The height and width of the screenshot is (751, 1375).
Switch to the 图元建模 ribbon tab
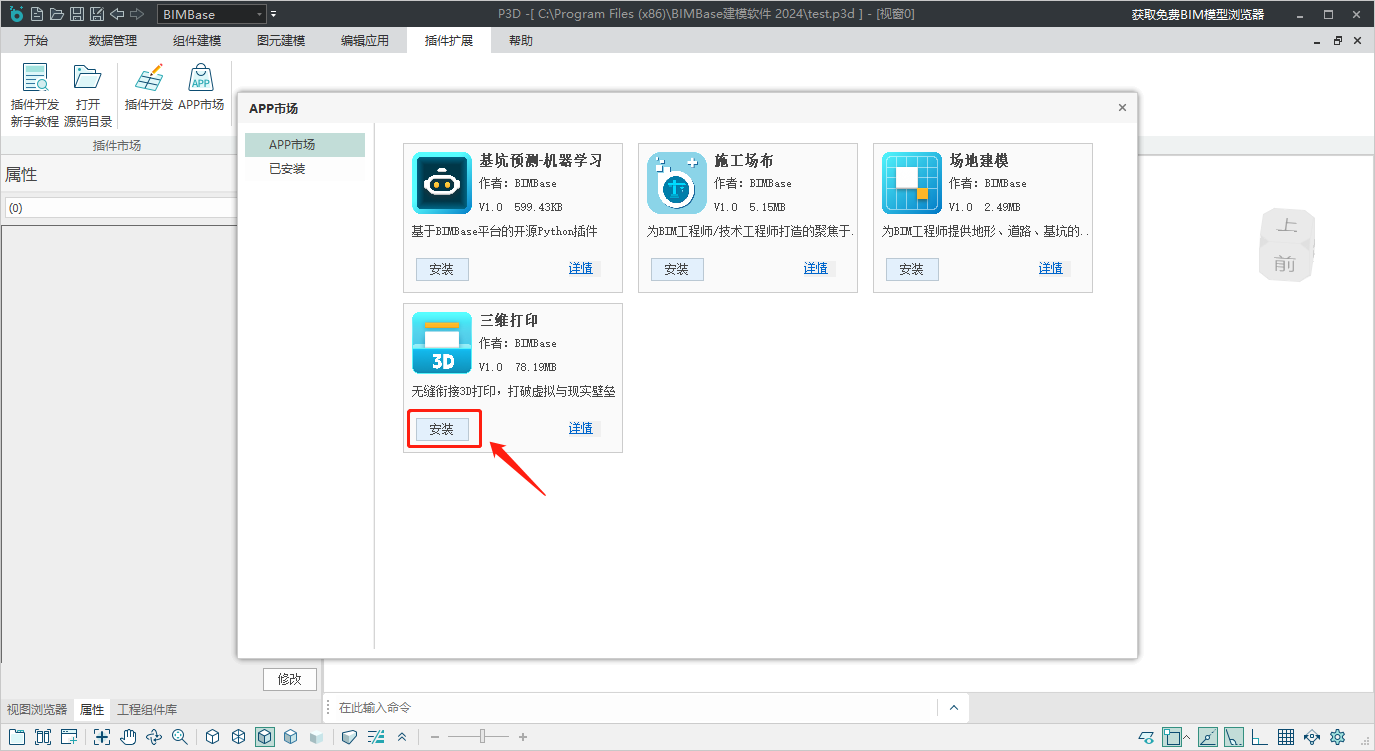[x=281, y=41]
